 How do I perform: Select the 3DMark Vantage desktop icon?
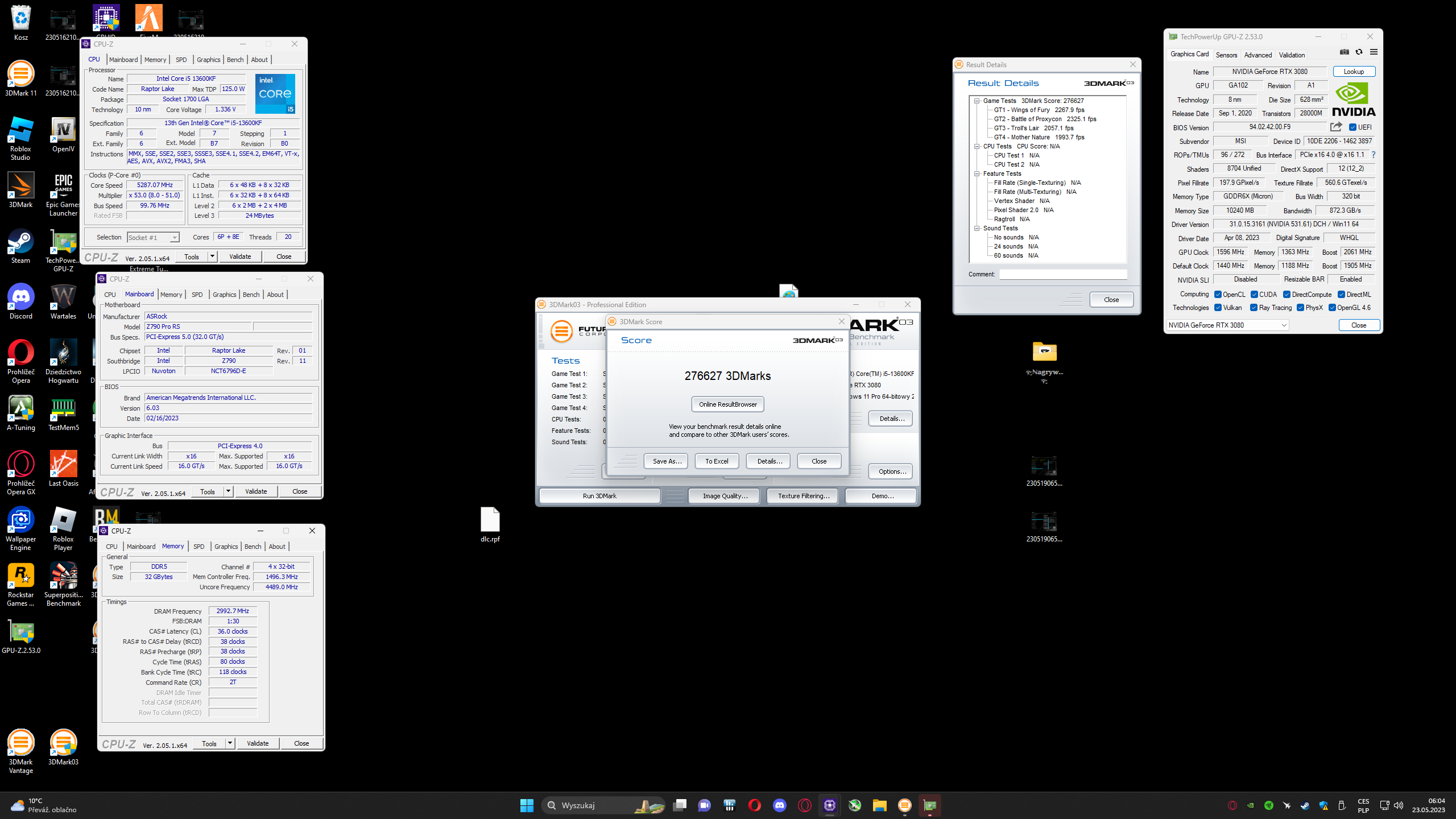21,751
